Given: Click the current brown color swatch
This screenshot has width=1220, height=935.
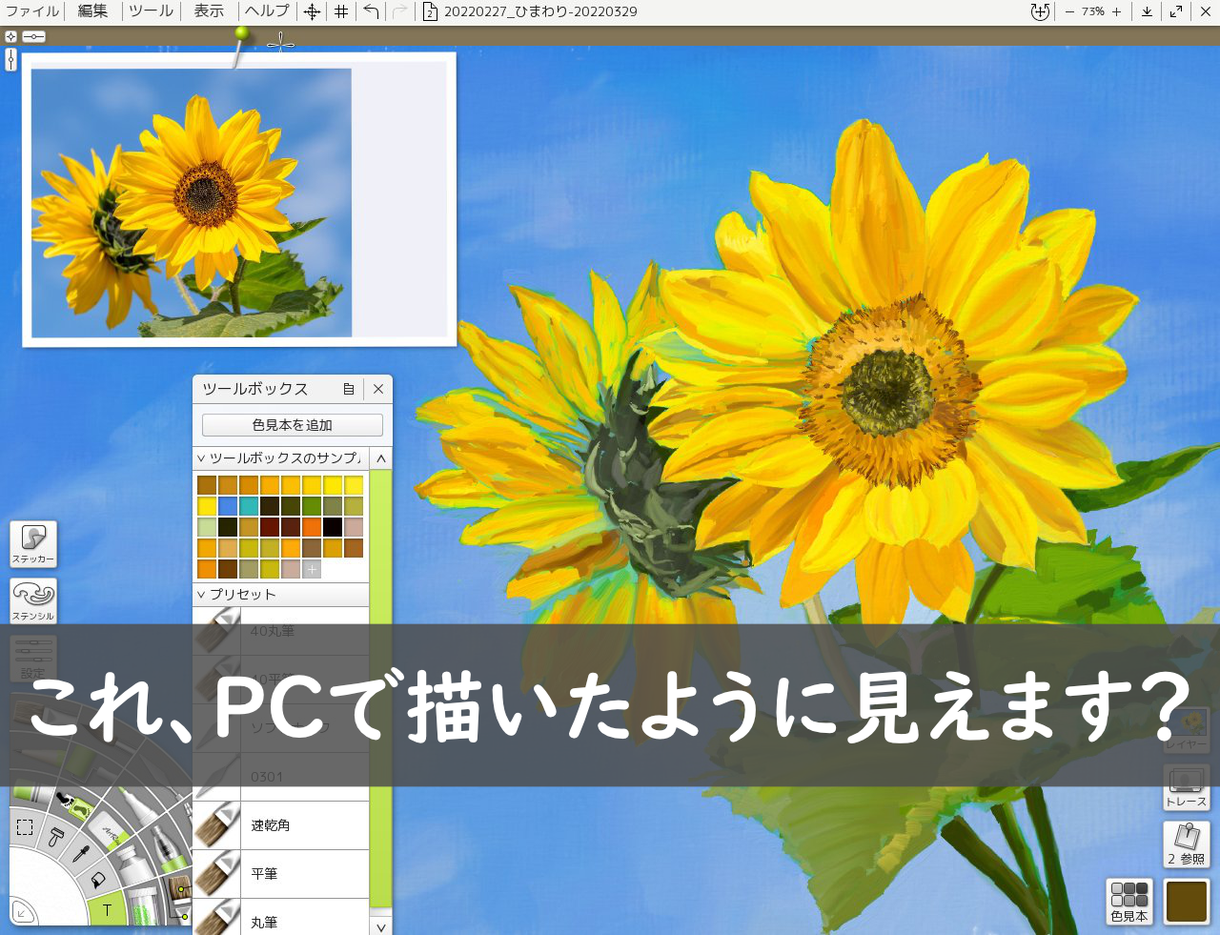Looking at the screenshot, I should click(x=1187, y=902).
